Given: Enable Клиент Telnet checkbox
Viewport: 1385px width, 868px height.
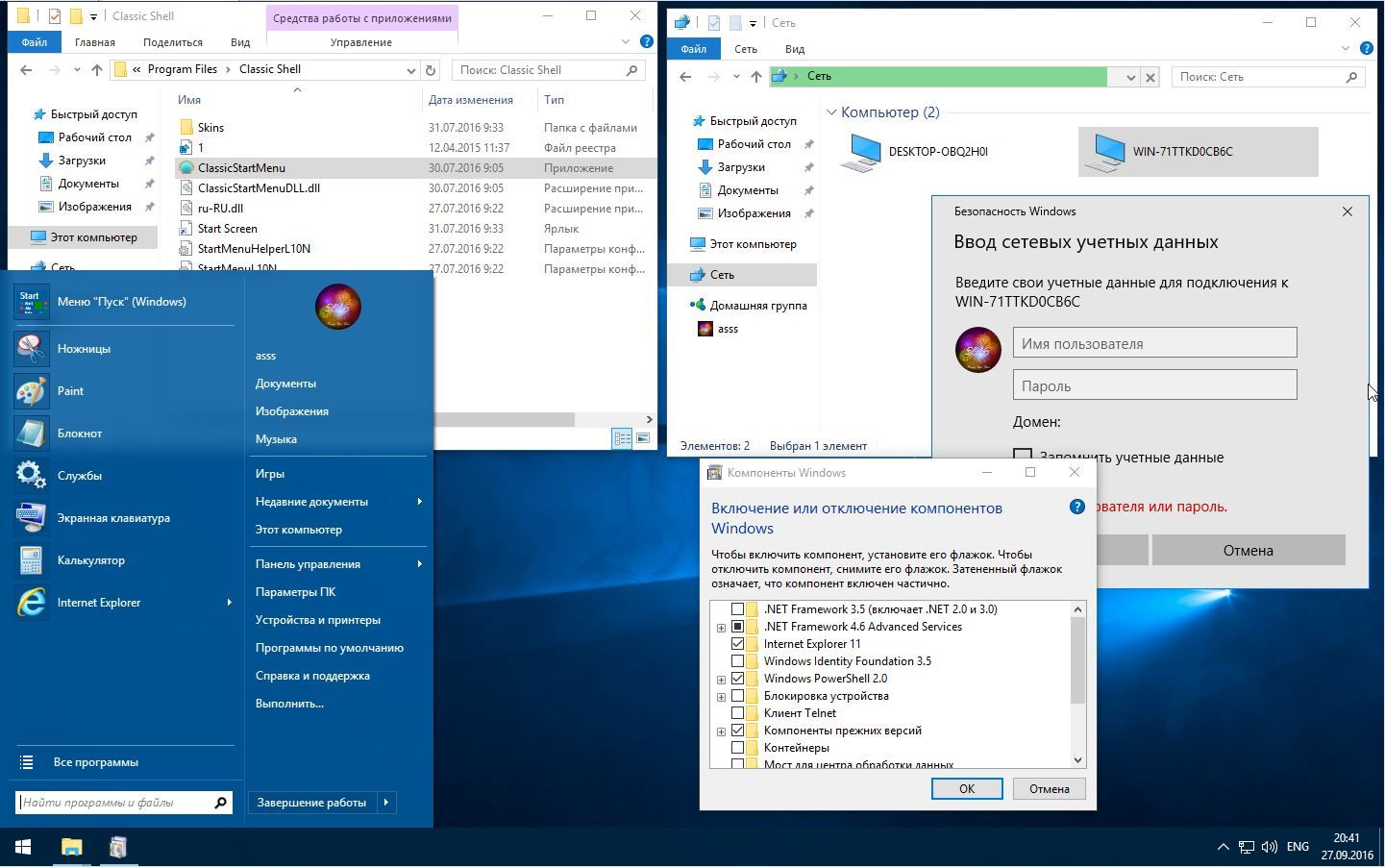Looking at the screenshot, I should click(x=737, y=713).
